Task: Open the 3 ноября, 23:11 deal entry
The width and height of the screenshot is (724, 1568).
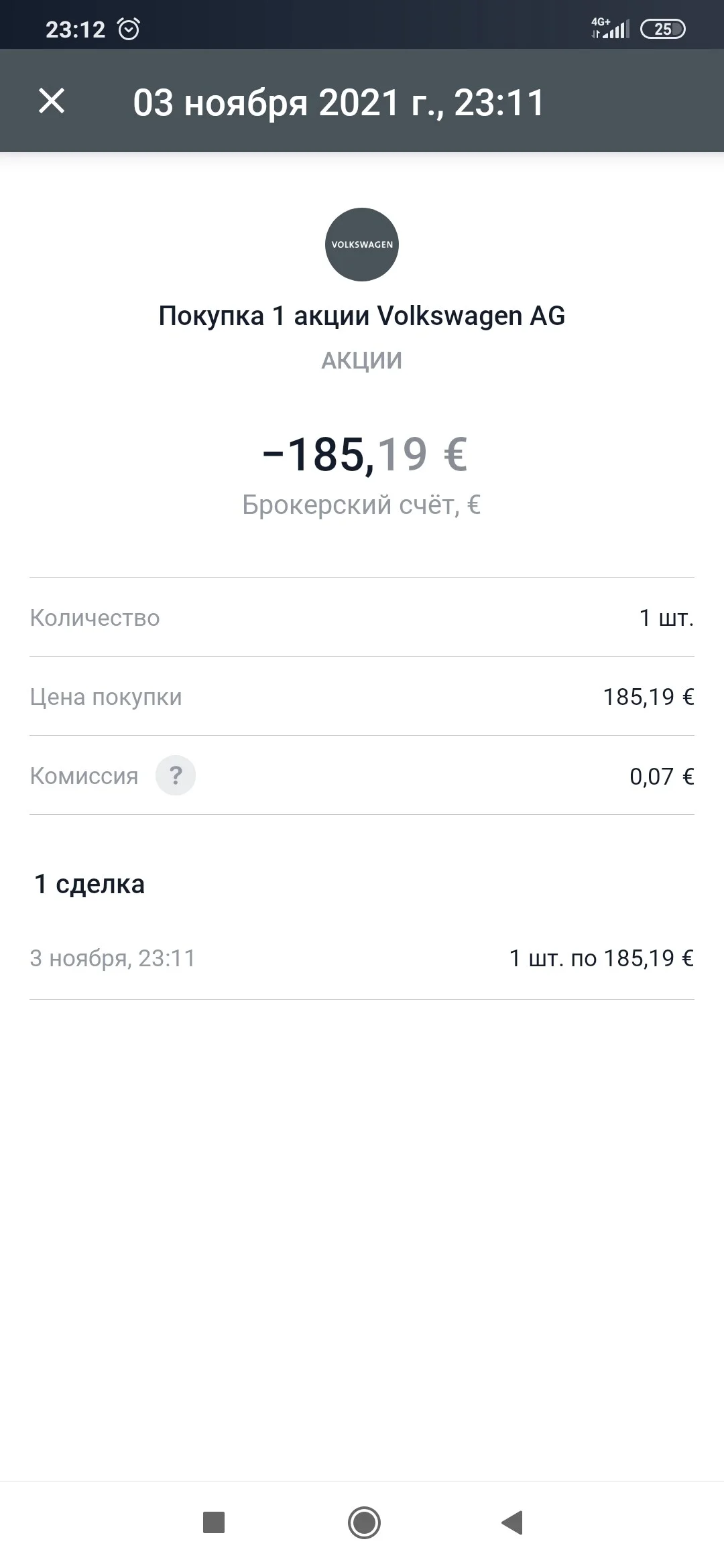Action: (362, 958)
